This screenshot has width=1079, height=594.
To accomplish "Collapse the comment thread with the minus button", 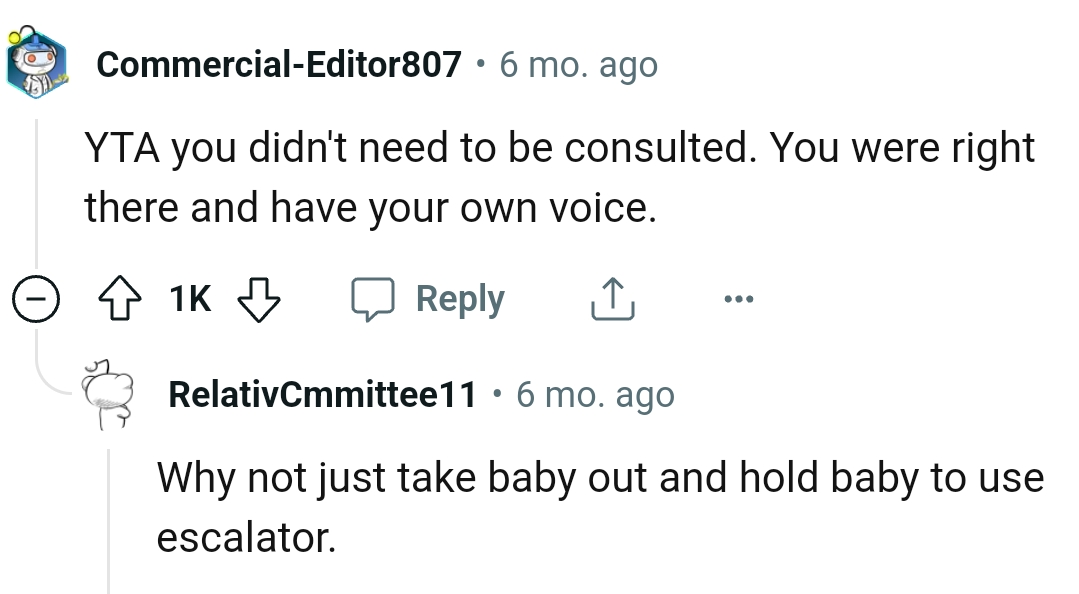I will (35, 297).
